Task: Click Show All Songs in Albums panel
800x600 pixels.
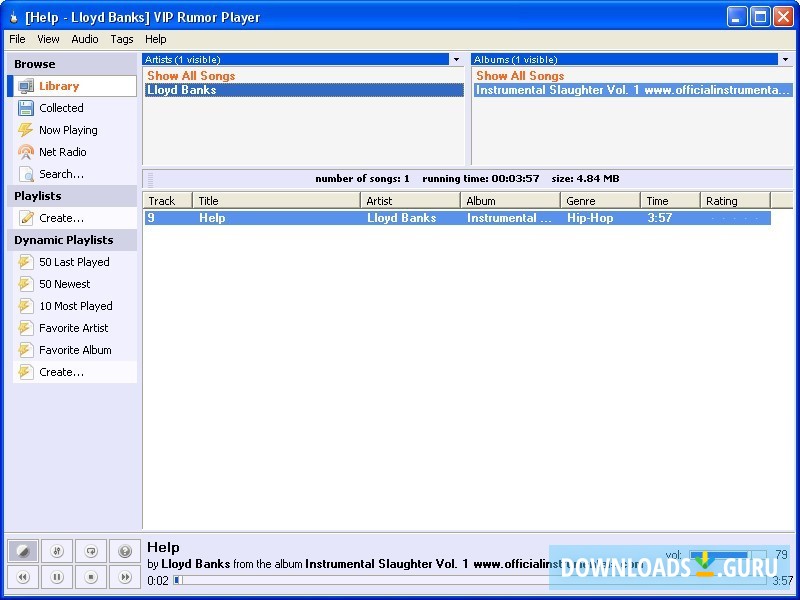Action: [x=520, y=76]
